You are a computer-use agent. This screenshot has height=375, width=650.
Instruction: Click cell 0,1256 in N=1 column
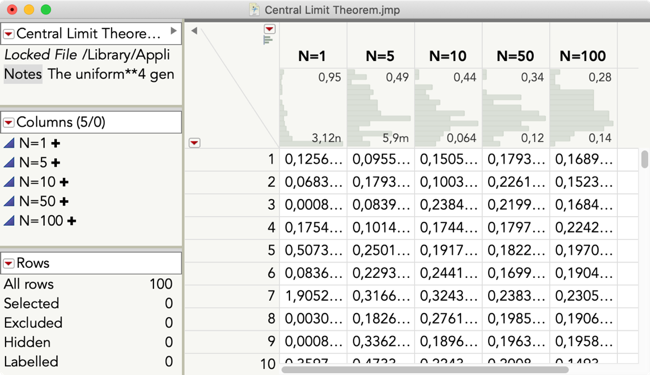click(313, 160)
